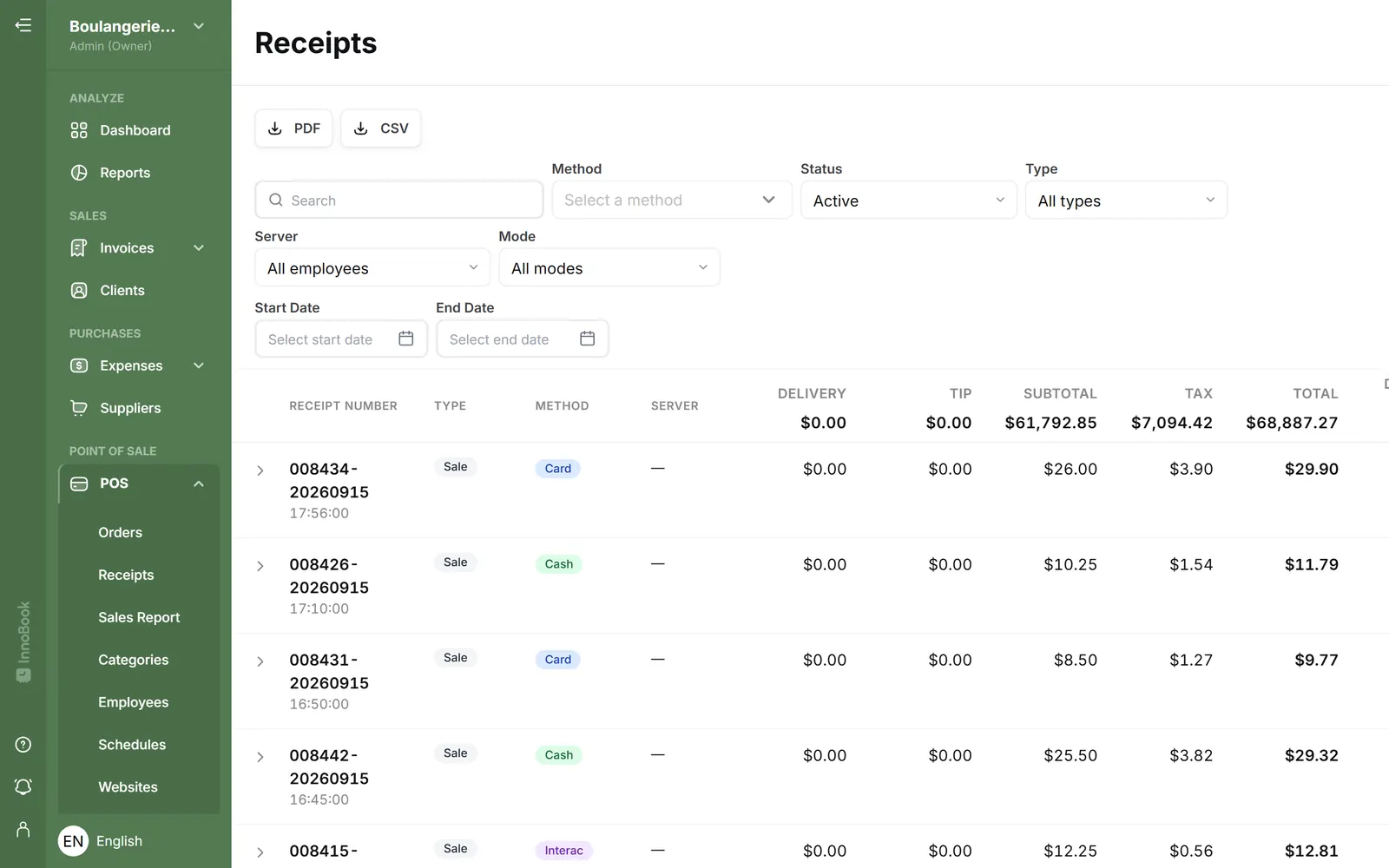Click the Select end date field
This screenshot has width=1389, height=868.
coord(523,339)
